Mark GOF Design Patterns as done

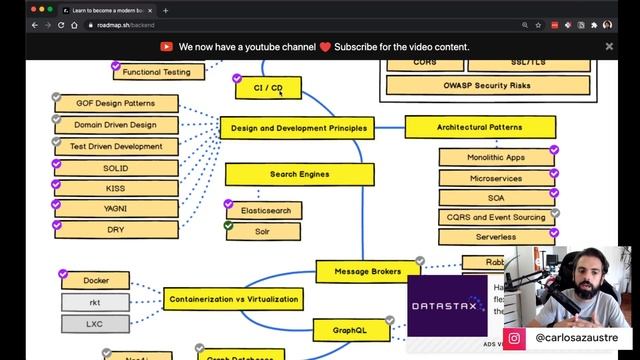coord(56,97)
